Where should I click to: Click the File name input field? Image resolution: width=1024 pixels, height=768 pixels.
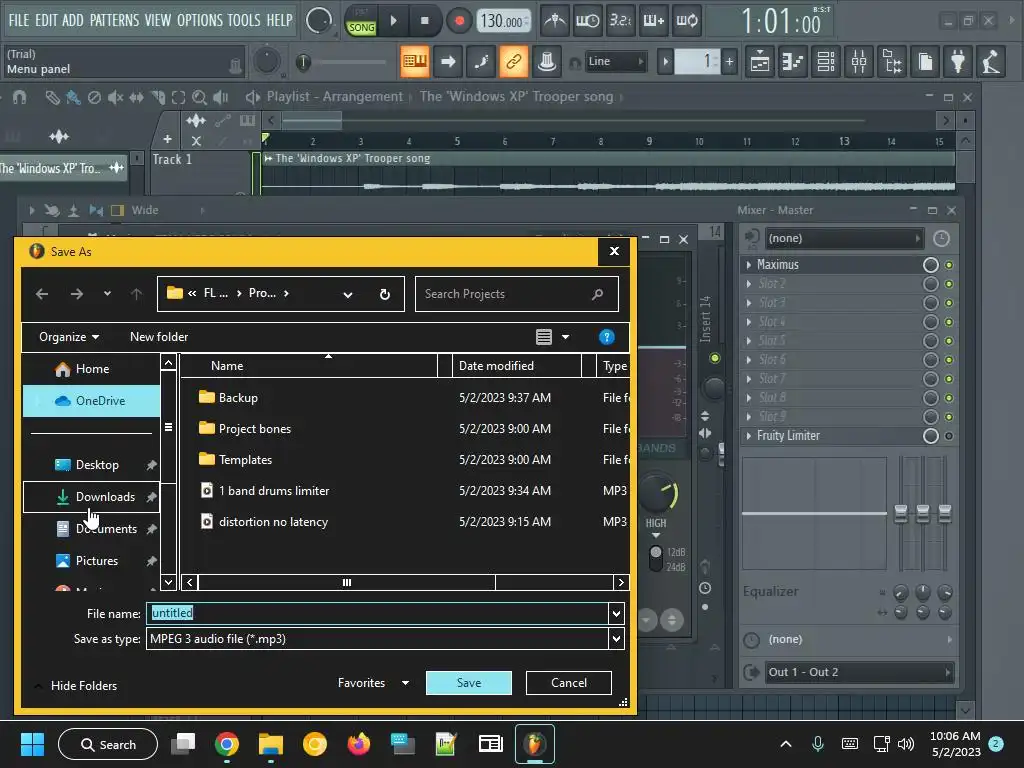click(x=377, y=613)
